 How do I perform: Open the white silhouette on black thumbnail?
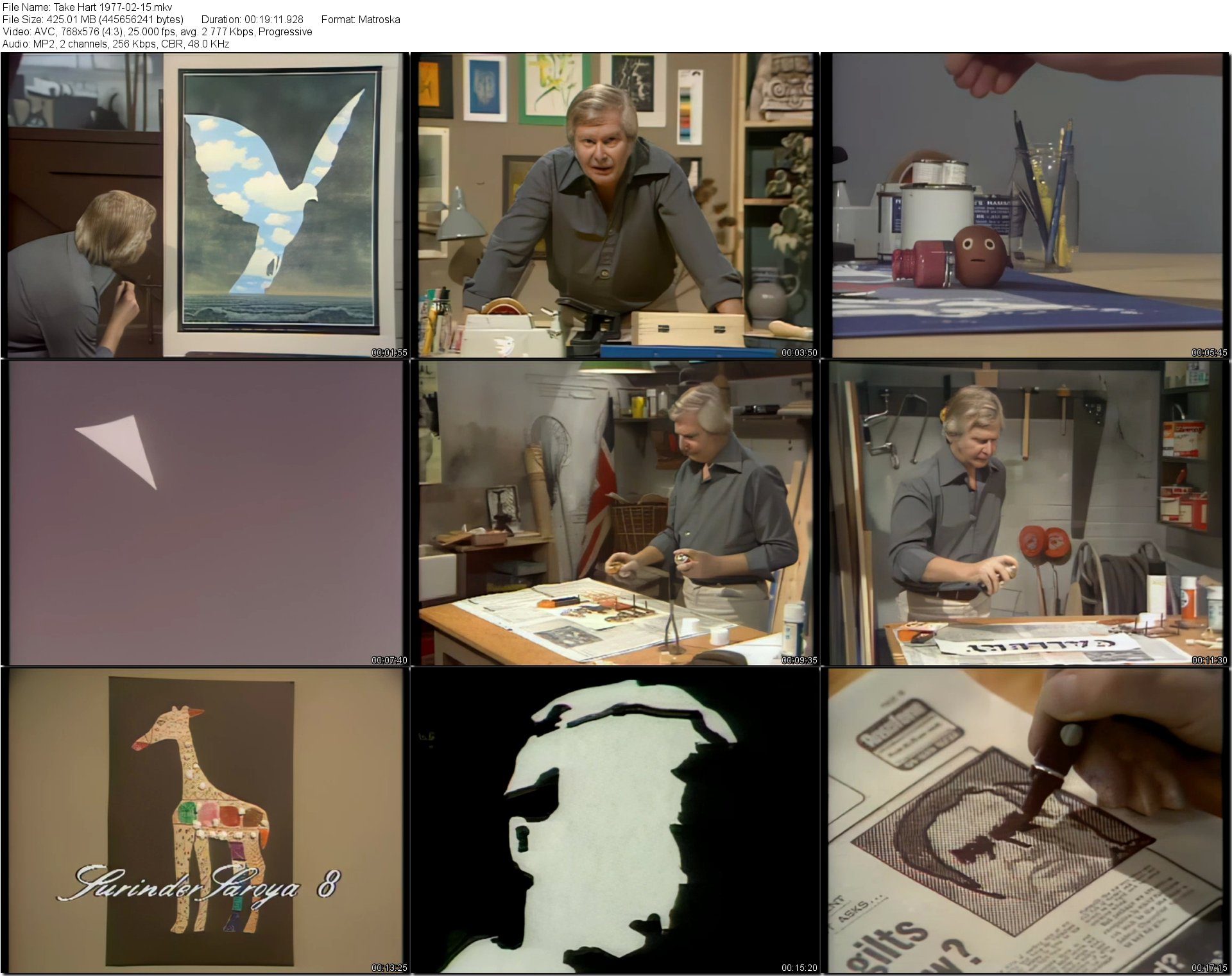615,820
